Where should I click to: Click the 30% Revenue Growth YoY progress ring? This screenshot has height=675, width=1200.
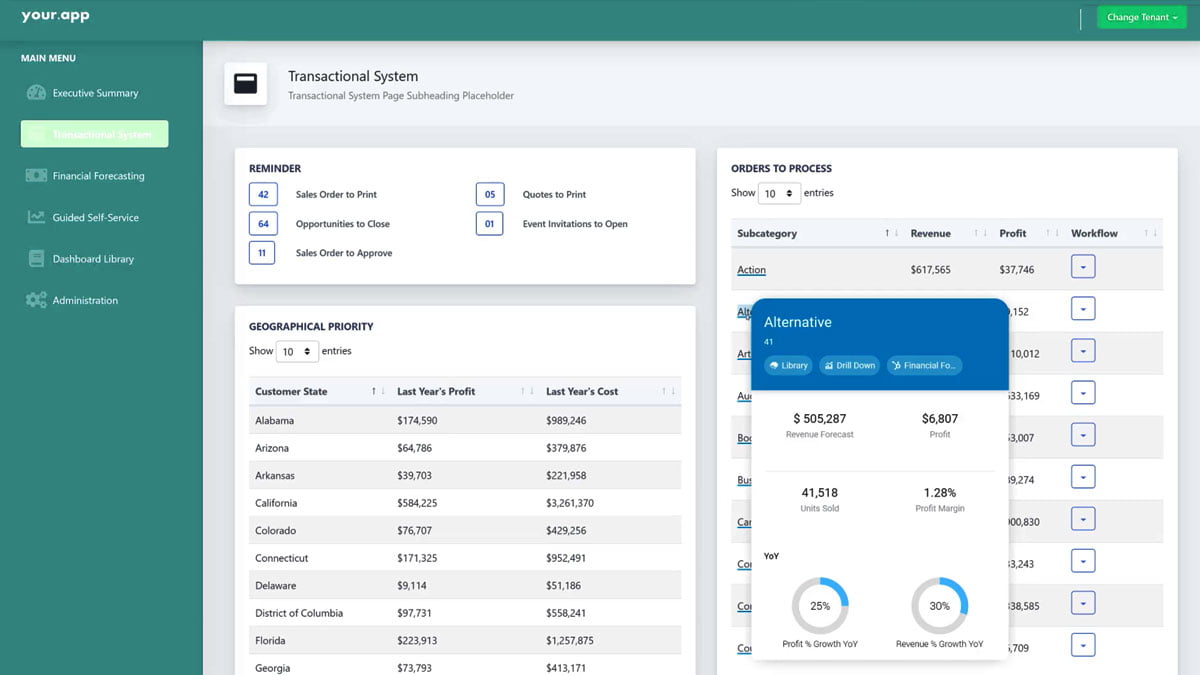(938, 605)
